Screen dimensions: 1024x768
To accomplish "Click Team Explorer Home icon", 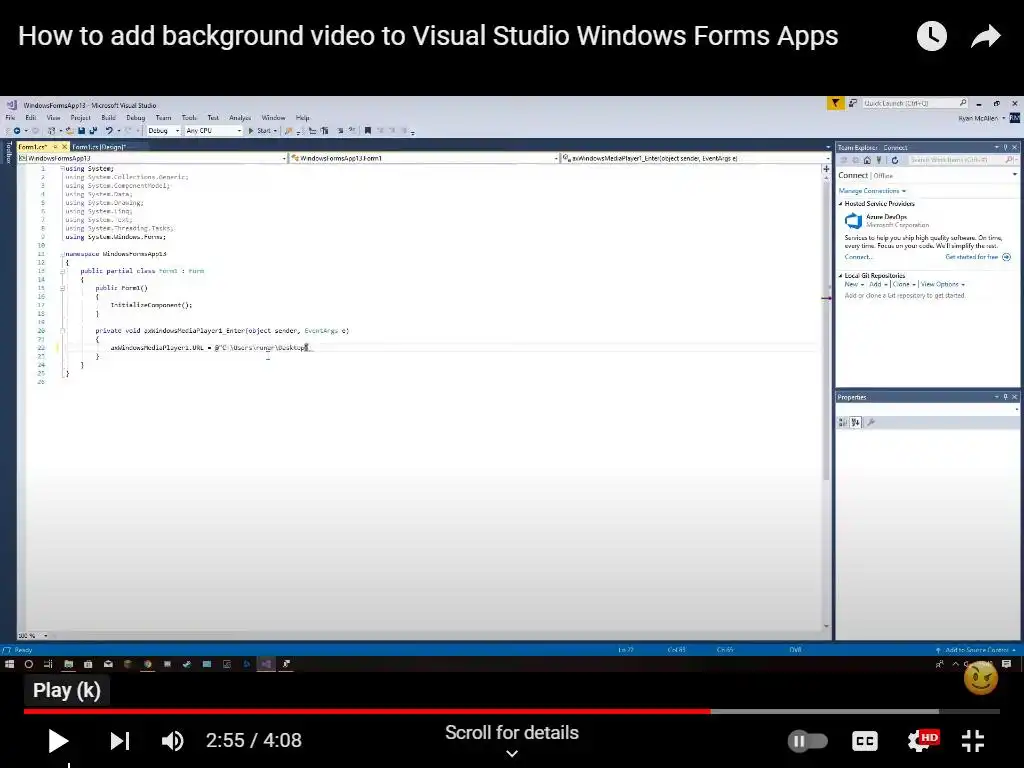I will (x=867, y=160).
